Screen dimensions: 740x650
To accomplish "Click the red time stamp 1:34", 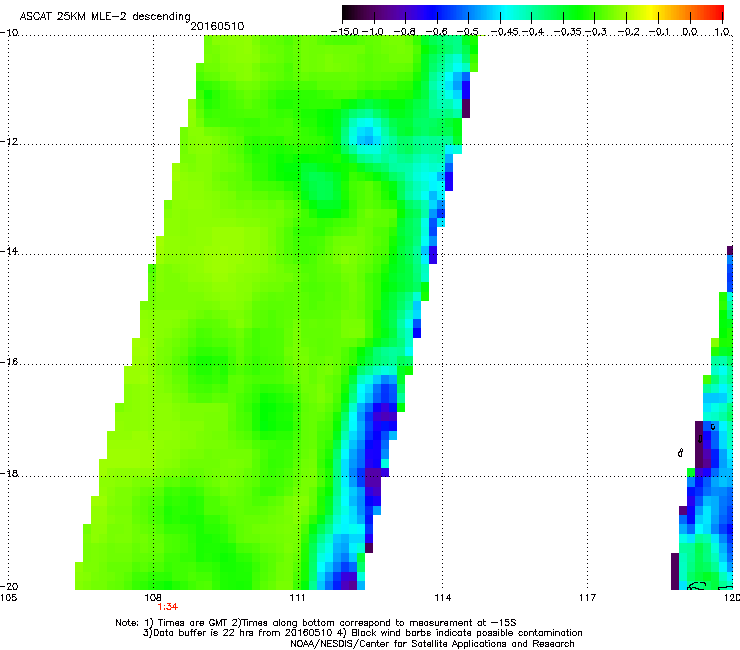I will click(168, 607).
